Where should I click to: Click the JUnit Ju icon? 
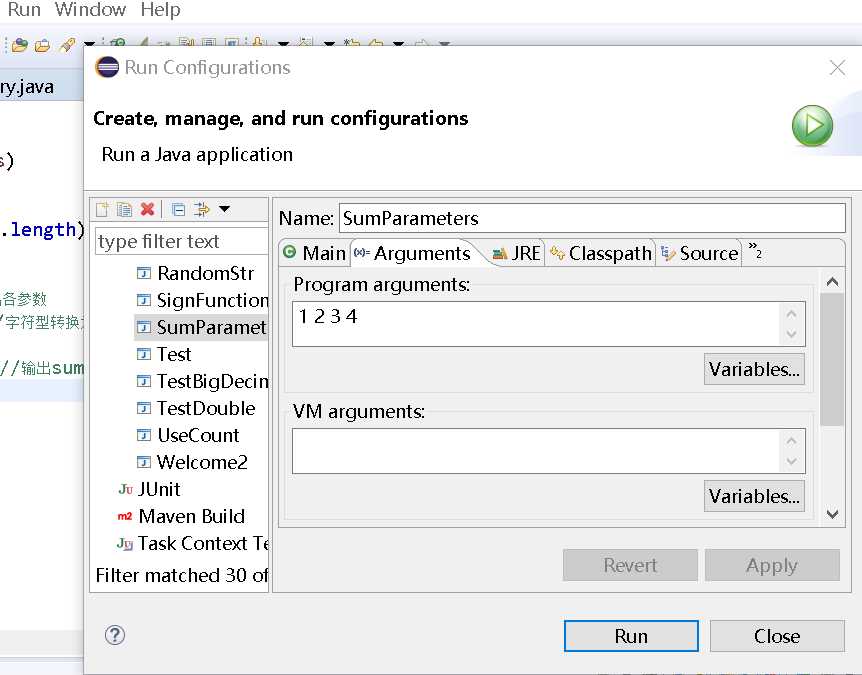125,489
